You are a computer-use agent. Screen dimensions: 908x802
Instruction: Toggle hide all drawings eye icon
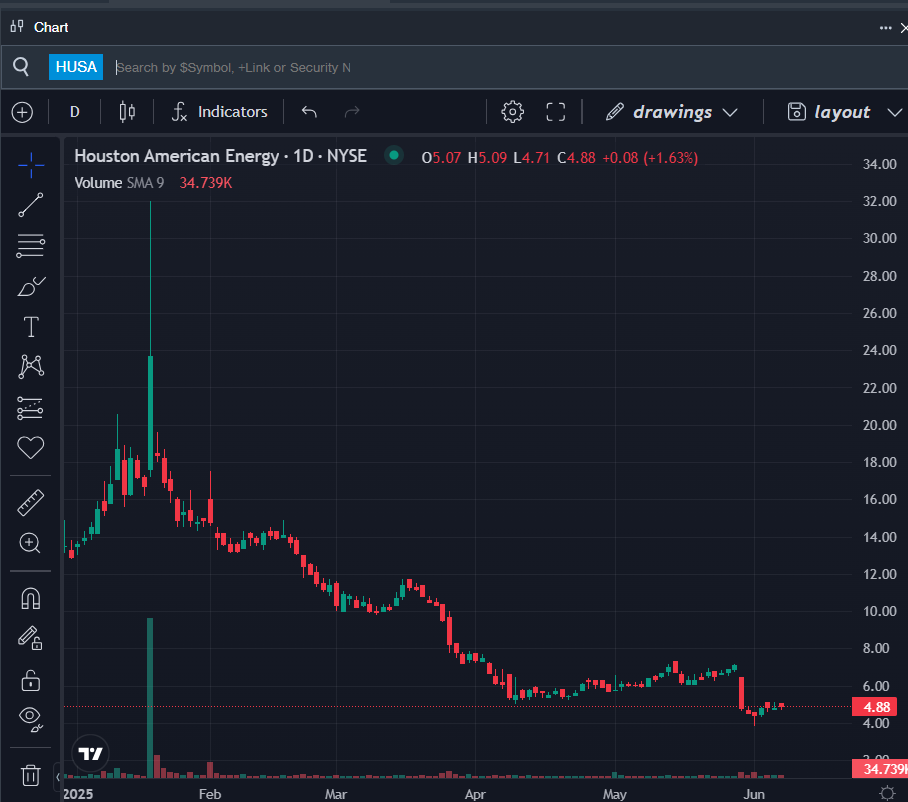[x=31, y=719]
